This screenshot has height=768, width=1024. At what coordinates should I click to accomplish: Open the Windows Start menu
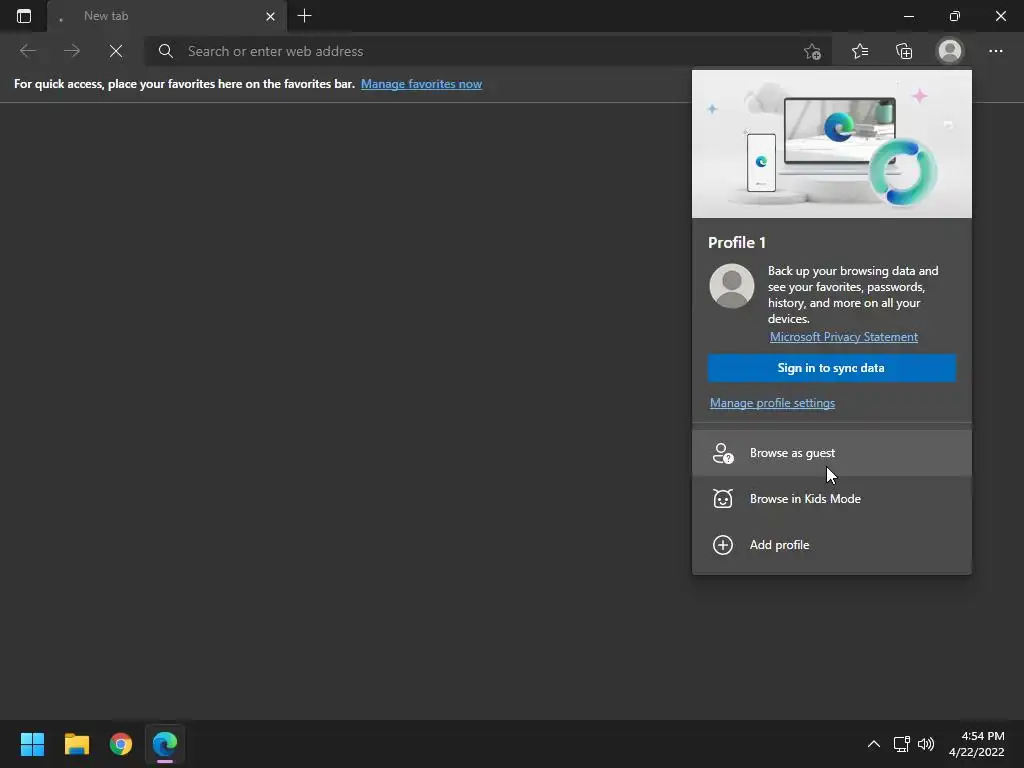point(32,744)
